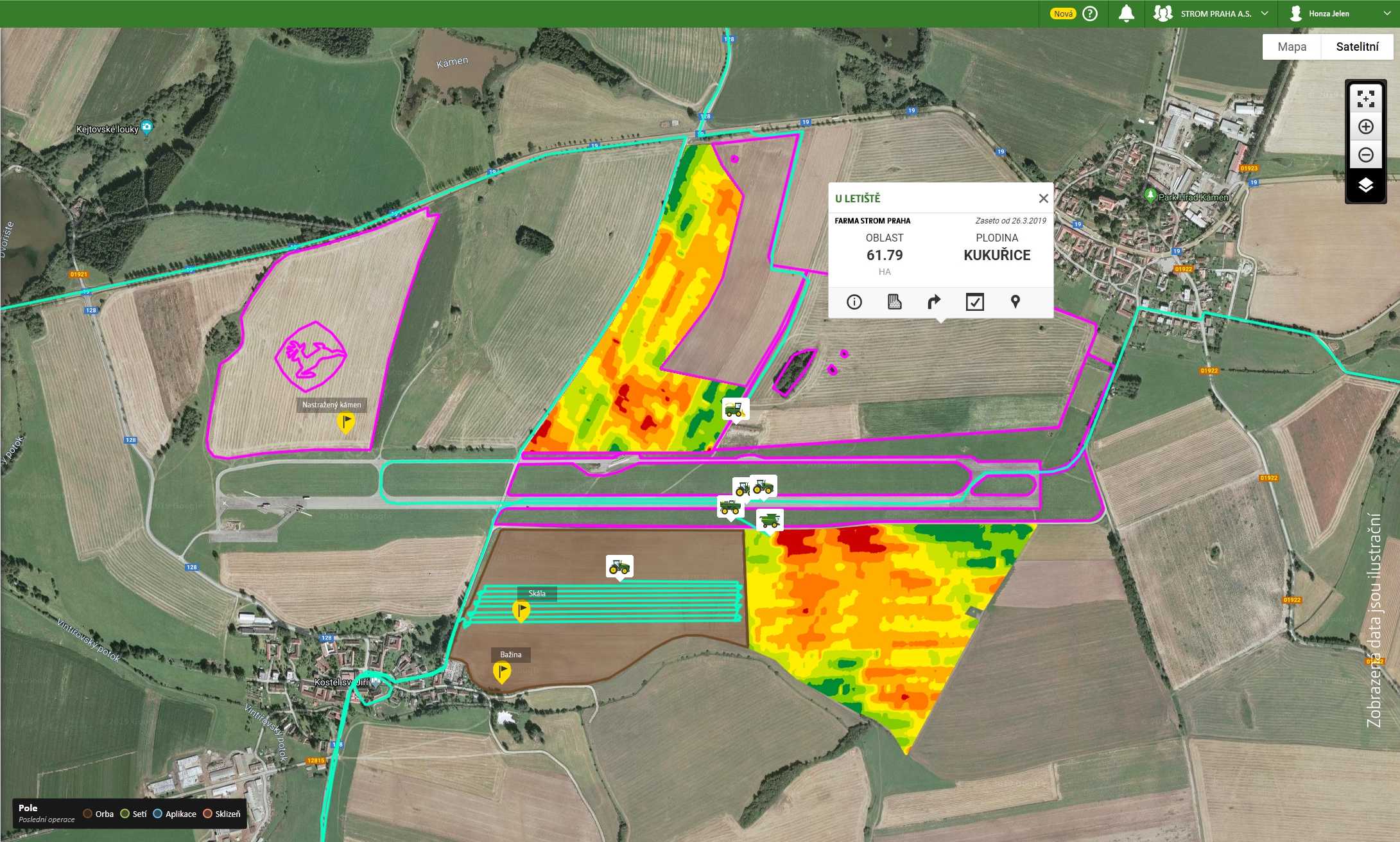Image resolution: width=1400 pixels, height=842 pixels.
Task: Click the share arrow icon in popup
Action: [x=934, y=302]
